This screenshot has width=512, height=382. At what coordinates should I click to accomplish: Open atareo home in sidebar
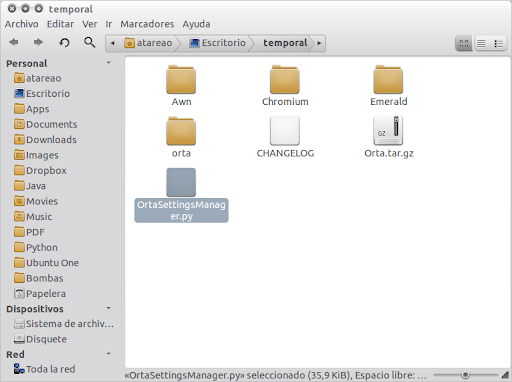(x=38, y=78)
